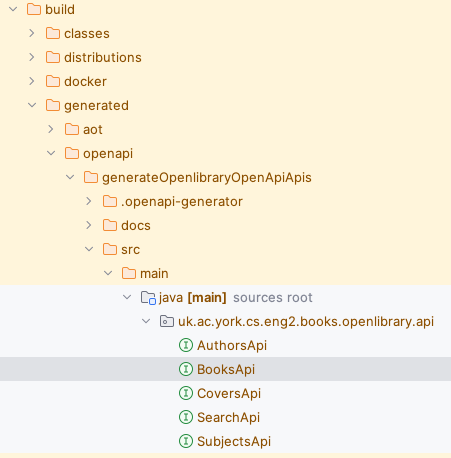
Task: Open the AuthorsApi interface
Action: 232,346
